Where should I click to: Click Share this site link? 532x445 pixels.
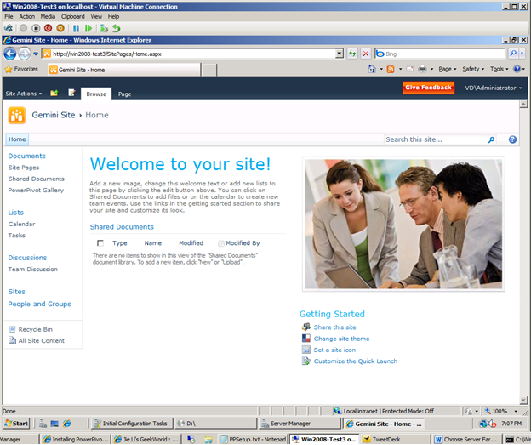point(335,327)
